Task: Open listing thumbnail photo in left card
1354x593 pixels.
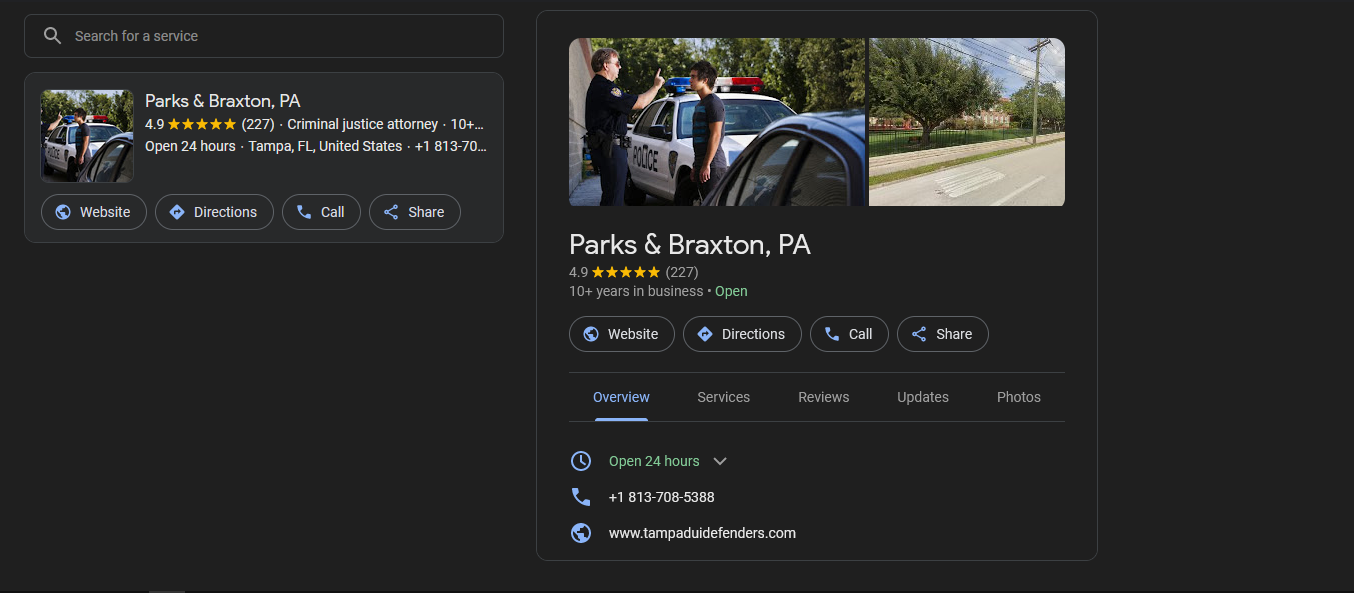Action: click(x=87, y=136)
